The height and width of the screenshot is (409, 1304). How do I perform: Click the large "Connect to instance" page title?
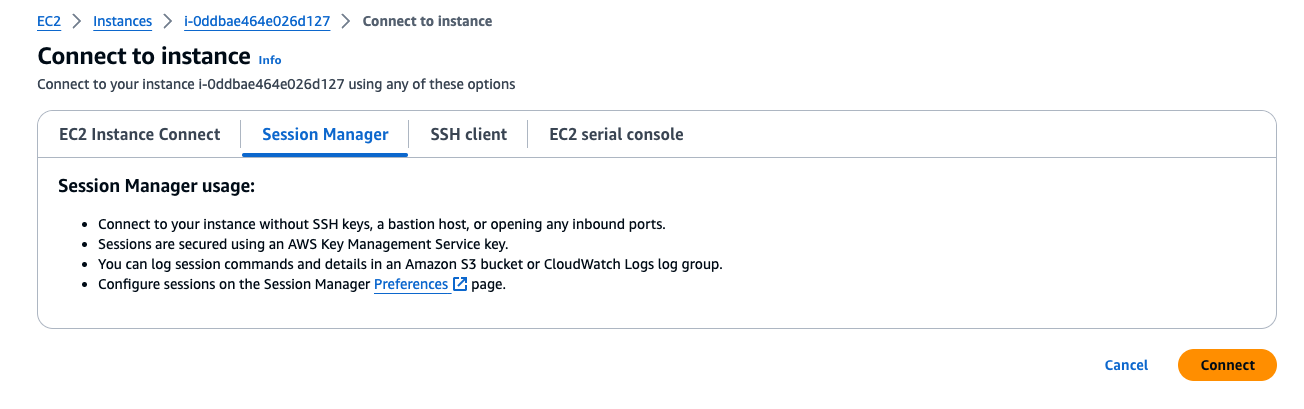tap(143, 56)
